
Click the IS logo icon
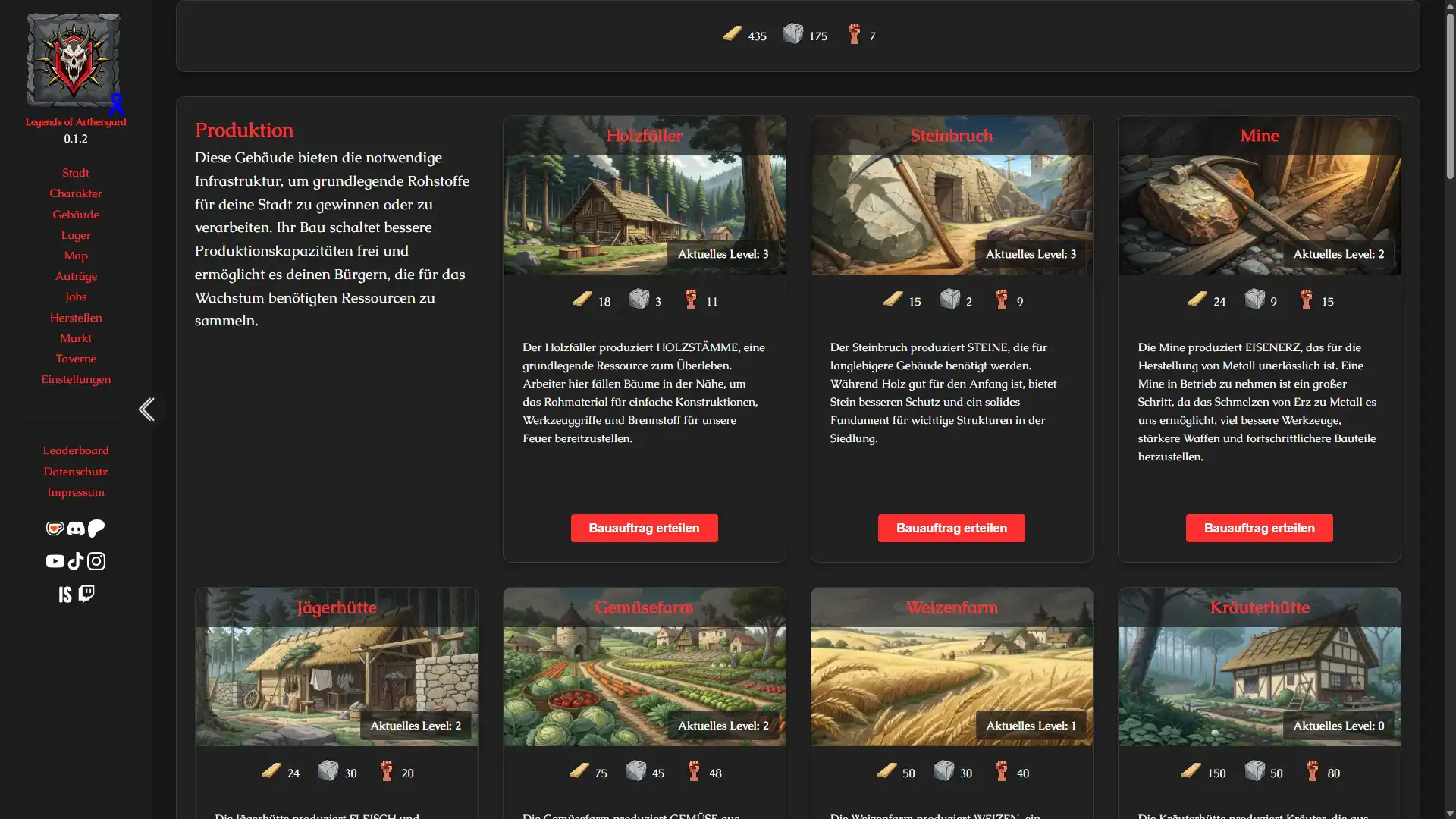66,594
